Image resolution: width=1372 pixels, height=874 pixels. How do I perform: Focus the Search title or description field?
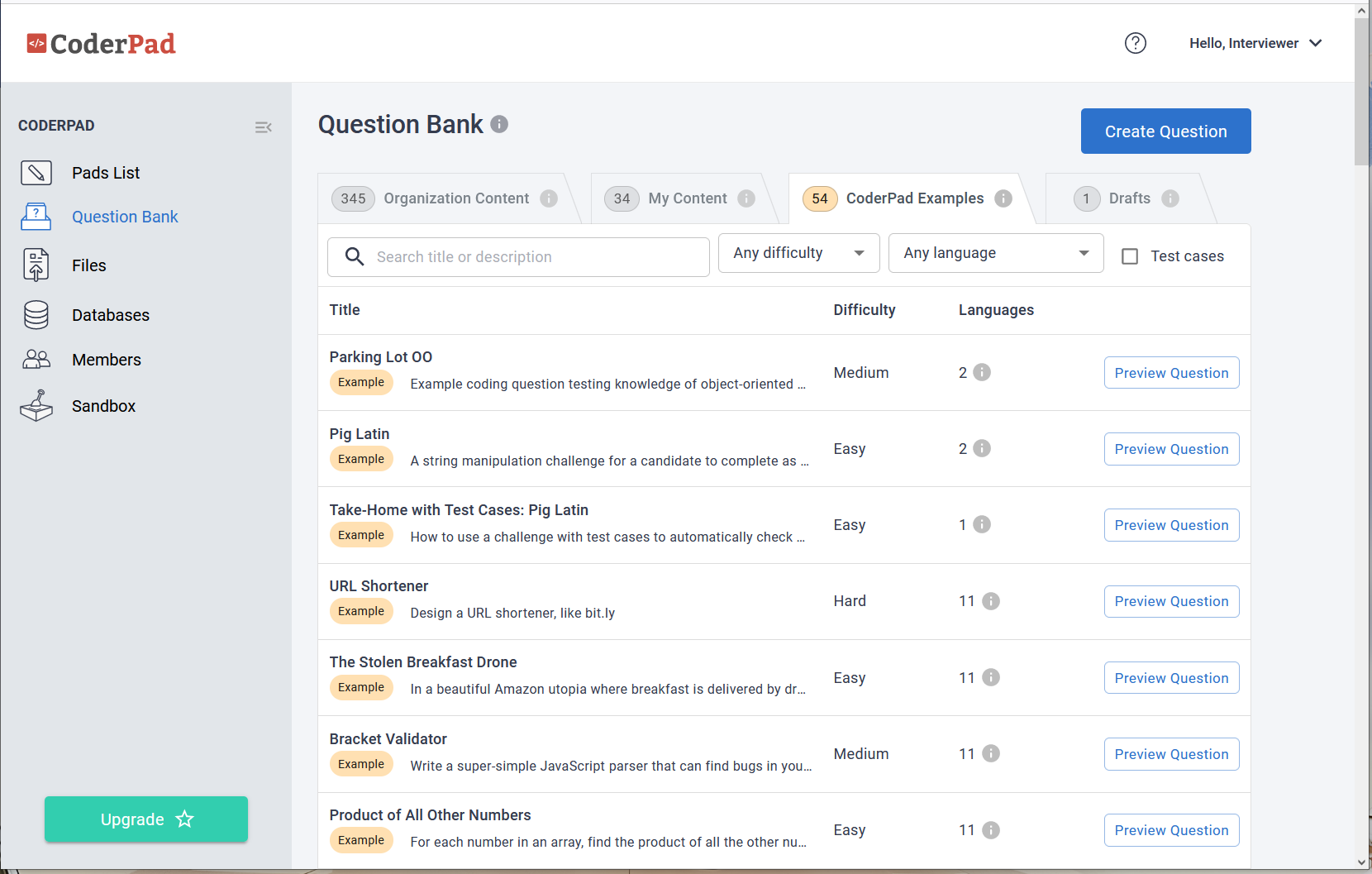tap(518, 257)
